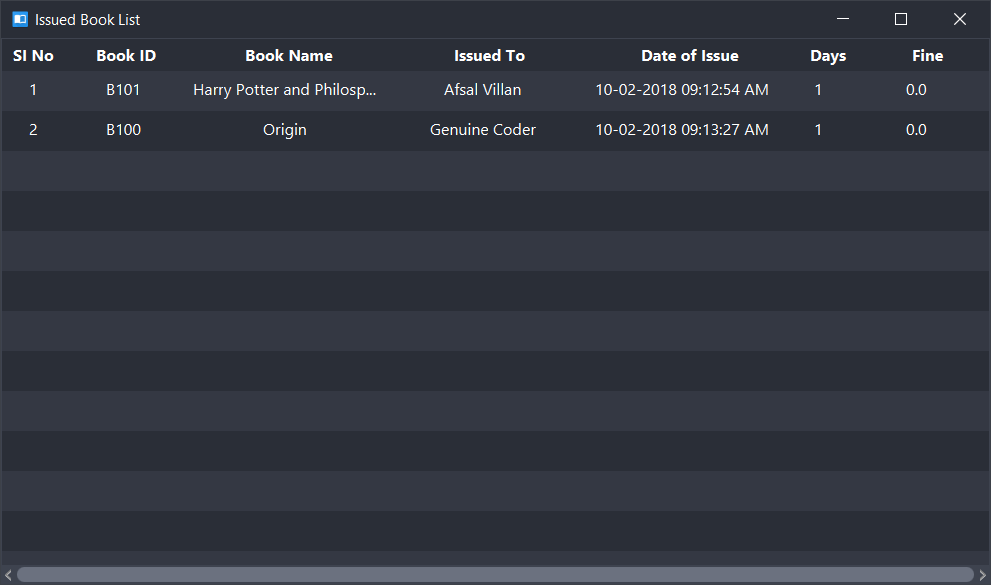This screenshot has height=585, width=991.
Task: Click book ID B101 cell
Action: pyautogui.click(x=124, y=90)
